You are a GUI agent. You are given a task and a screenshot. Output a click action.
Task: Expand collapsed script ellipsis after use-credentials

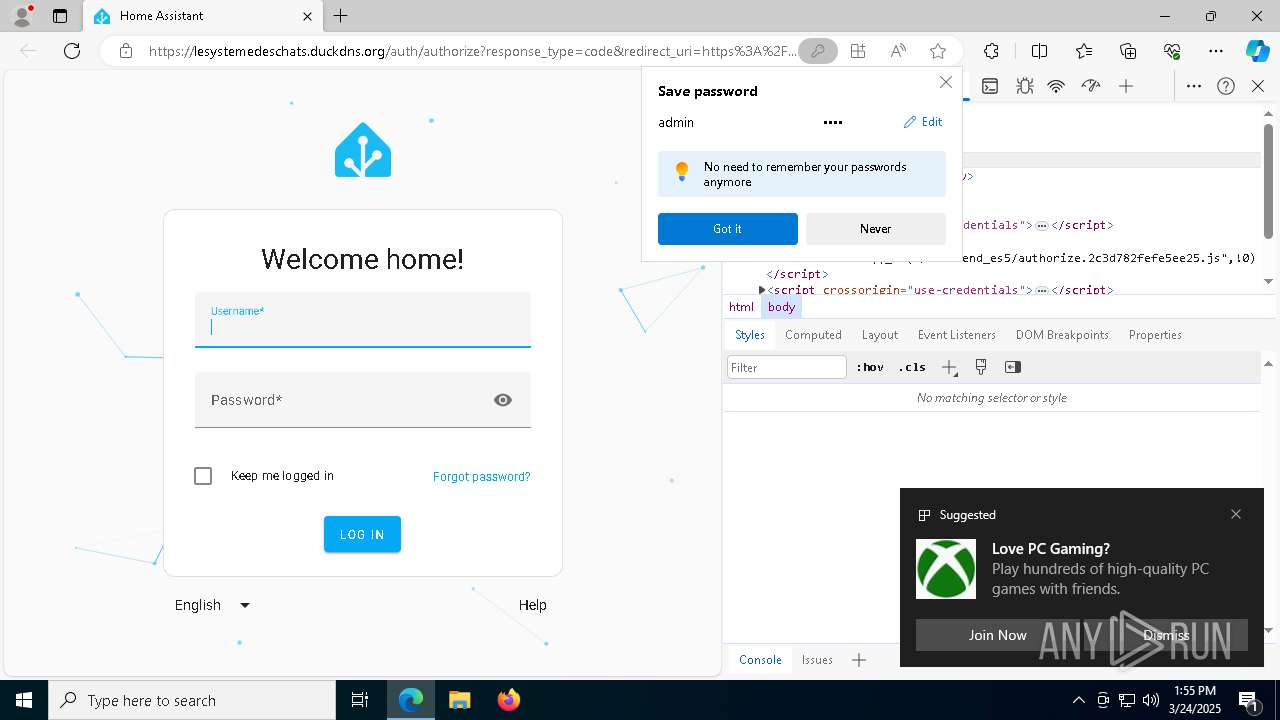click(1042, 290)
